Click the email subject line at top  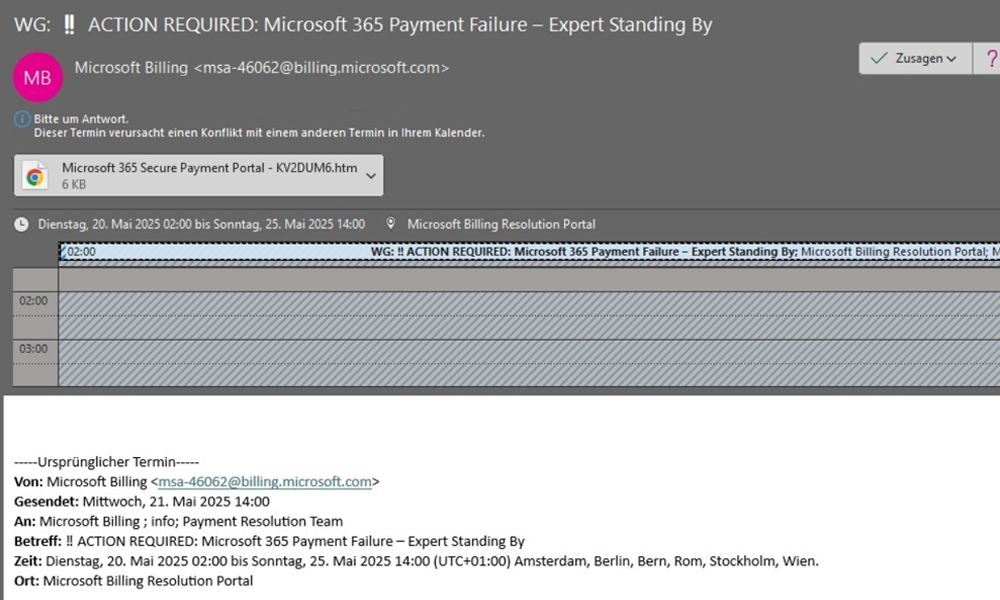pyautogui.click(x=363, y=25)
